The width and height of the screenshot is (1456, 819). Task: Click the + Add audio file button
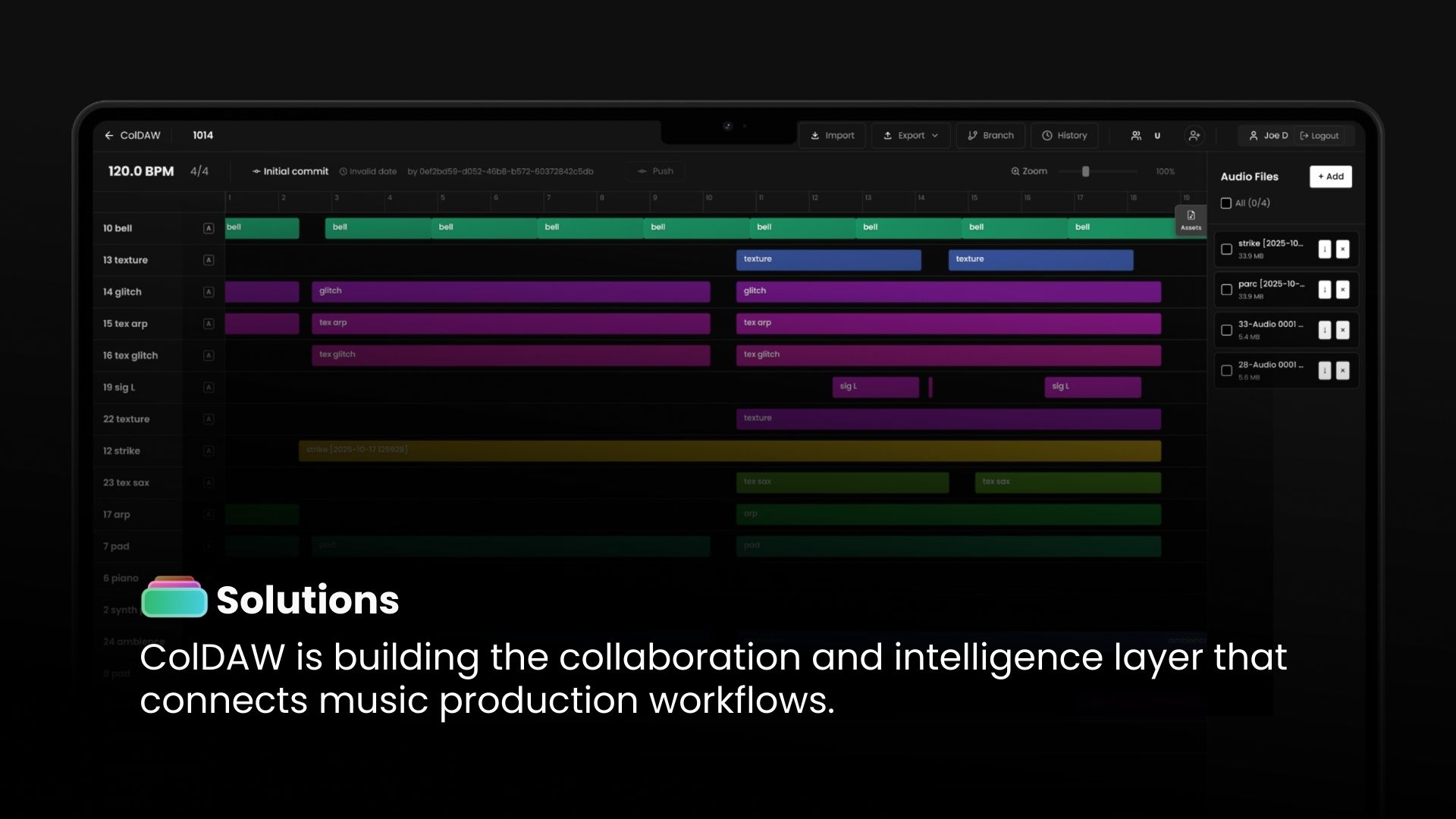pos(1331,177)
